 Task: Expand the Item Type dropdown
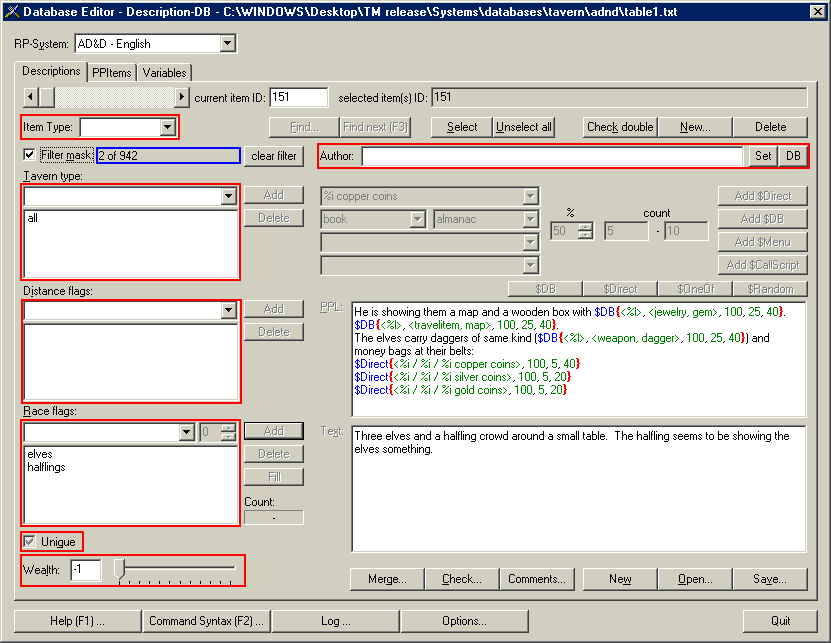167,128
